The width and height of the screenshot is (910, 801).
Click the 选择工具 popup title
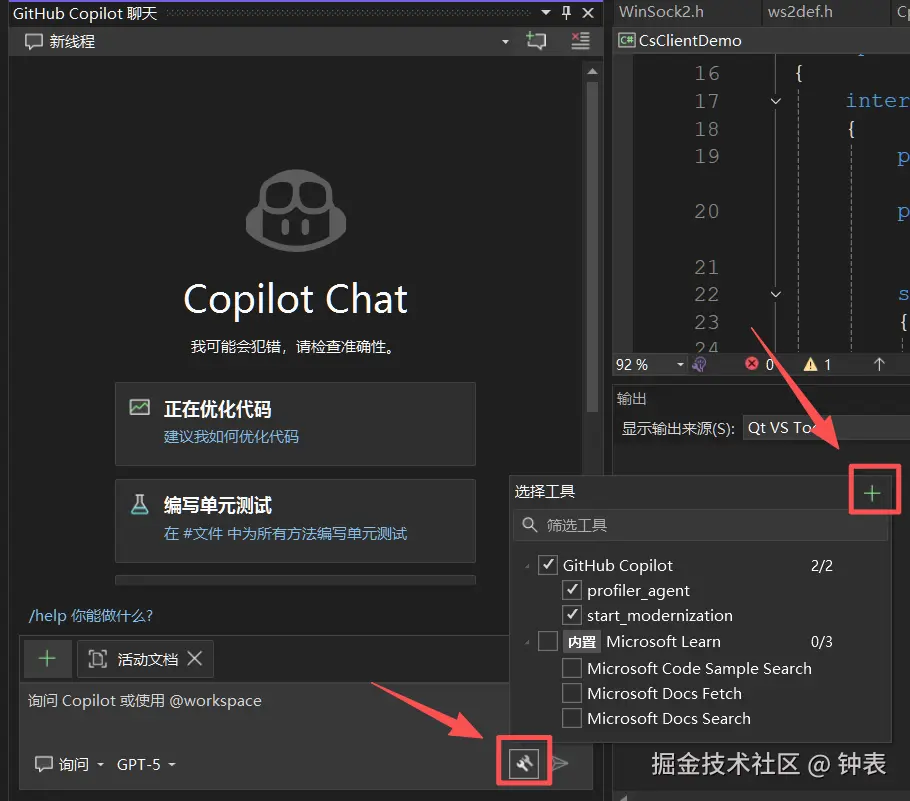click(544, 492)
